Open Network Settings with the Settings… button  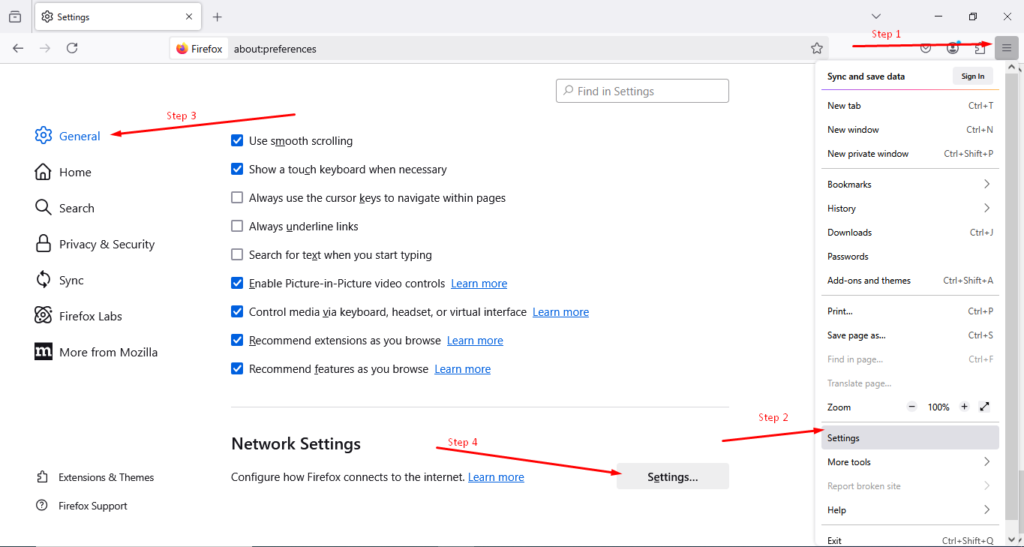pos(672,477)
